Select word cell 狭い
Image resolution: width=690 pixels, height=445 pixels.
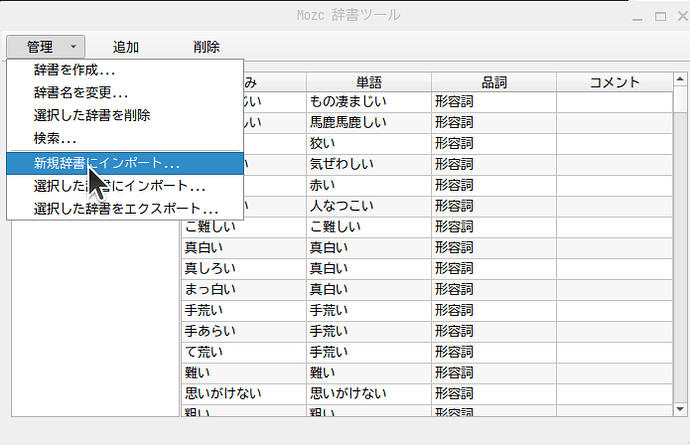click(x=369, y=143)
